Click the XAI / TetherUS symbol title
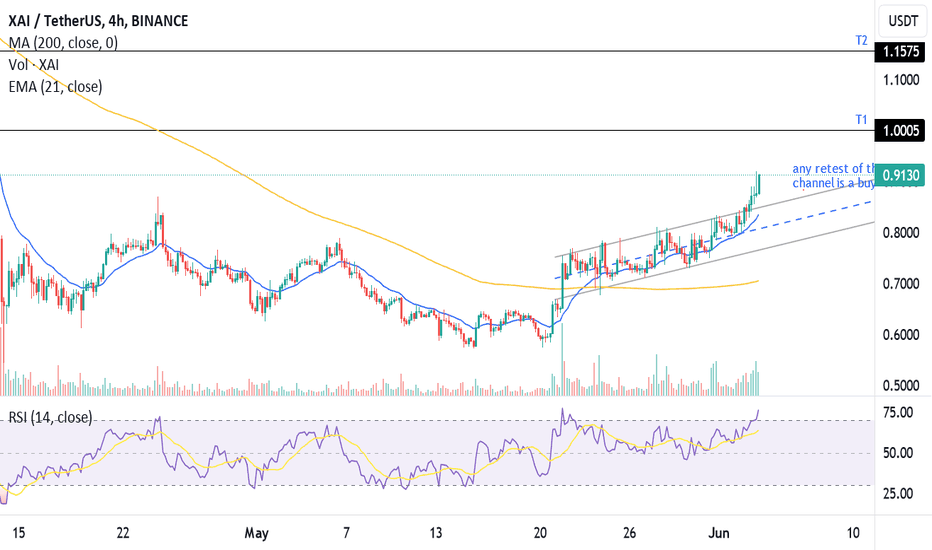The image size is (932, 550). coord(99,21)
